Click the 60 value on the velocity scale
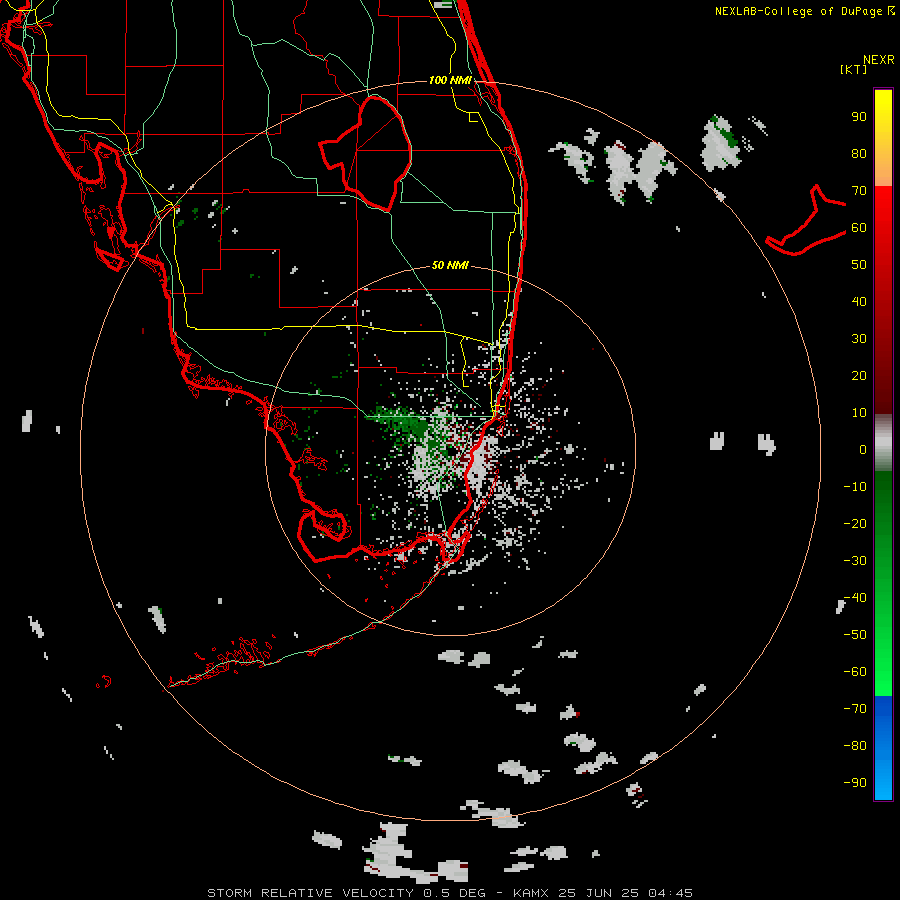The height and width of the screenshot is (900, 900). pyautogui.click(x=859, y=228)
